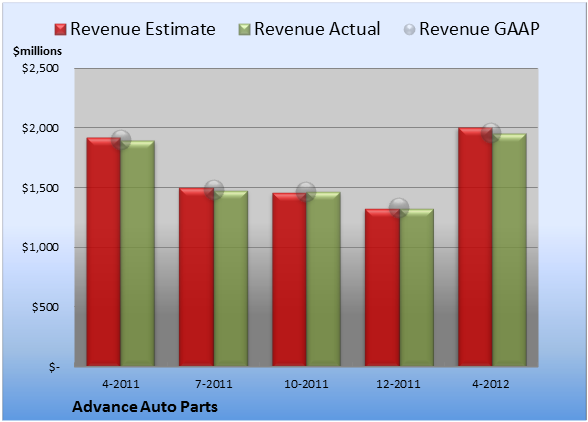Viewport: 588px width, 422px height.
Task: Click the '$millions' axis unit label
Action: coord(37,51)
